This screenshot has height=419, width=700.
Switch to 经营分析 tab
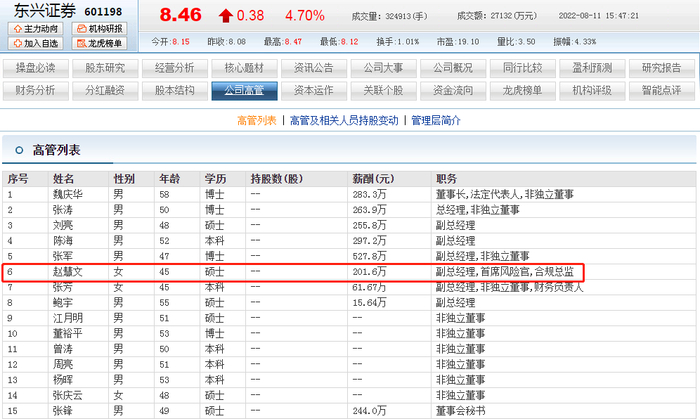[175, 68]
